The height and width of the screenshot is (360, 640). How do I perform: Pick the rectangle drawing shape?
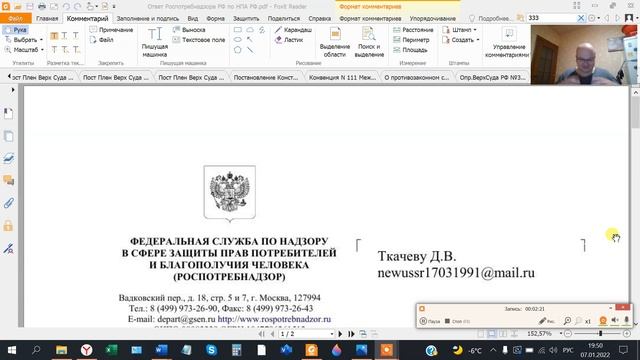pyautogui.click(x=238, y=30)
